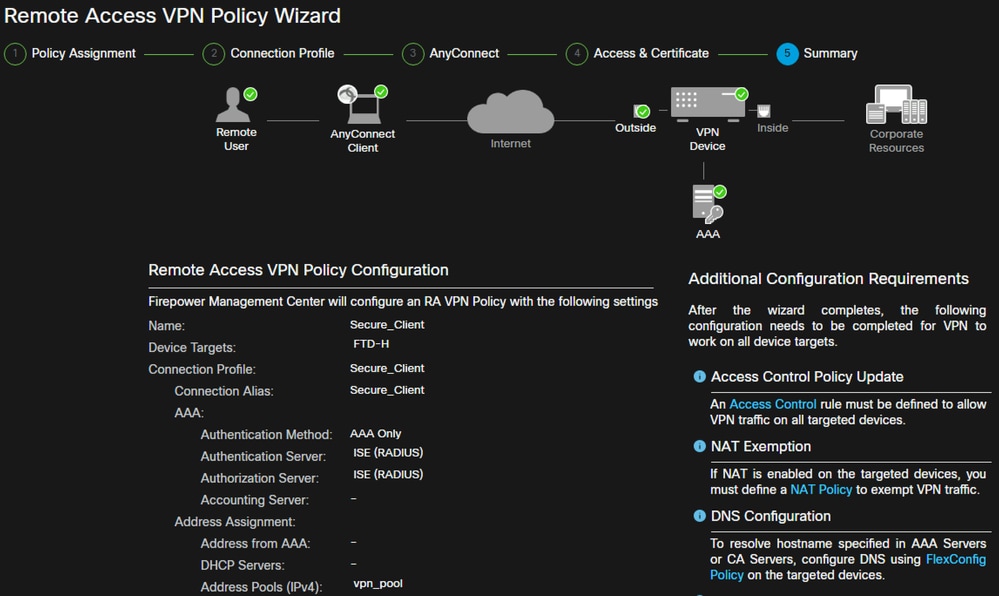Click the Connection Alias: label
The image size is (999, 596).
224,391
